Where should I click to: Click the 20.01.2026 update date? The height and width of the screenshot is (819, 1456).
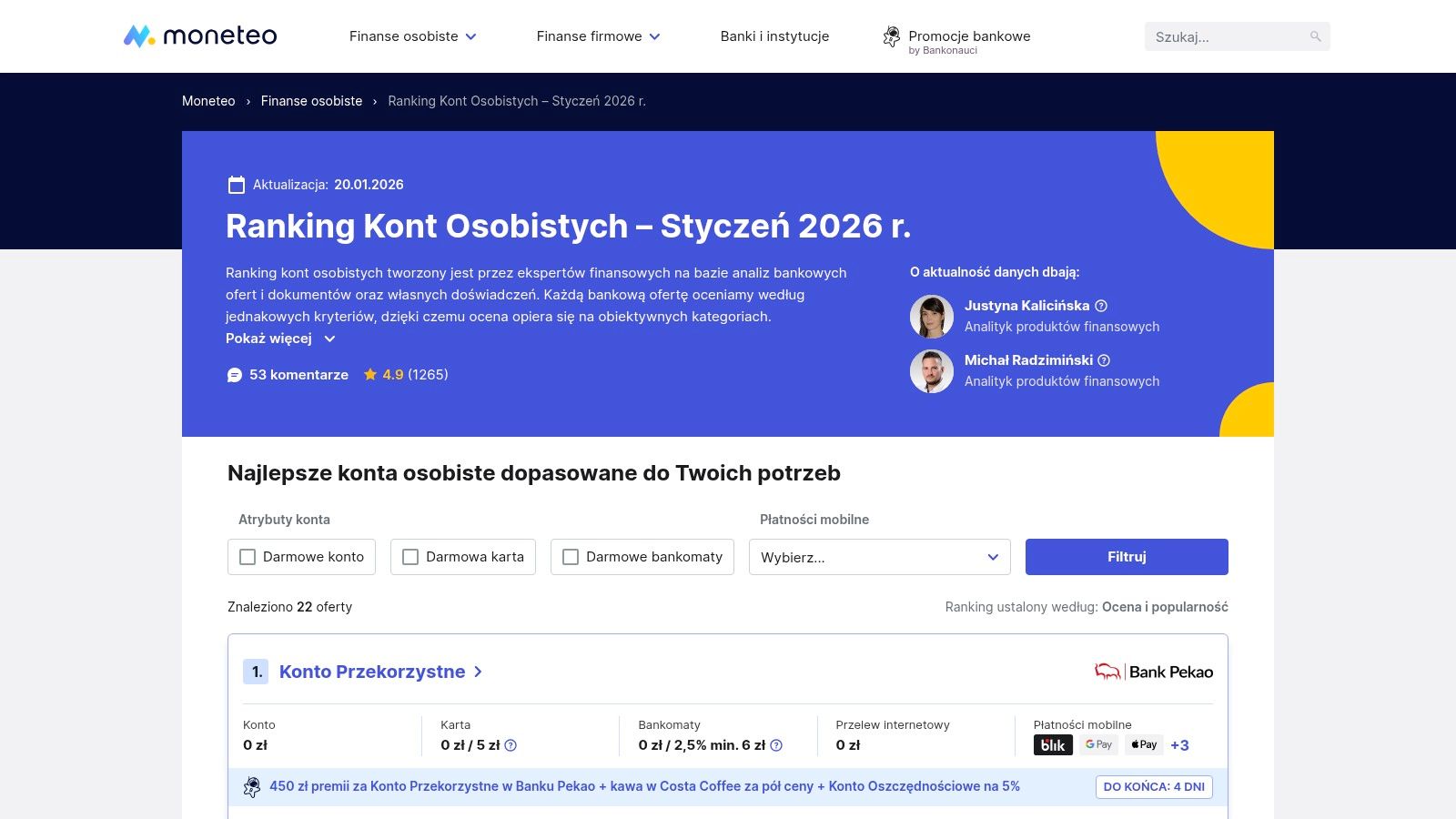click(x=369, y=185)
